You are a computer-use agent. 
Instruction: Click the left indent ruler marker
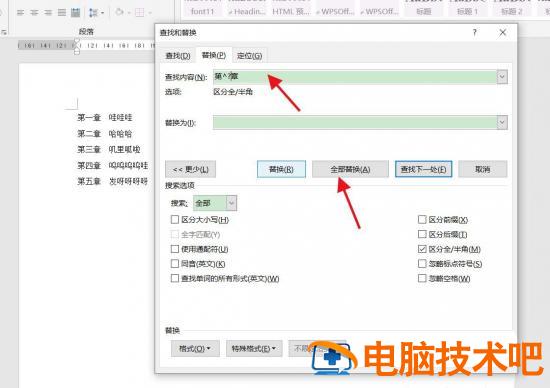(x=76, y=52)
